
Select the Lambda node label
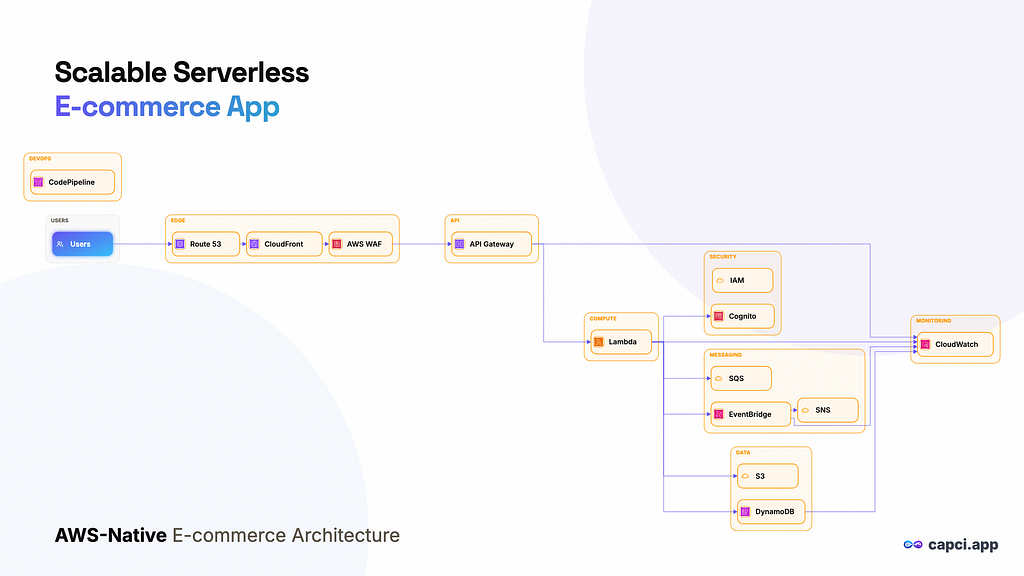tap(622, 342)
